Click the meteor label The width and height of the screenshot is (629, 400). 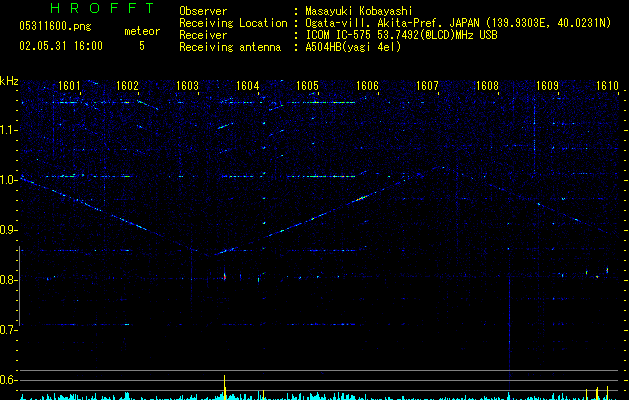point(142,31)
